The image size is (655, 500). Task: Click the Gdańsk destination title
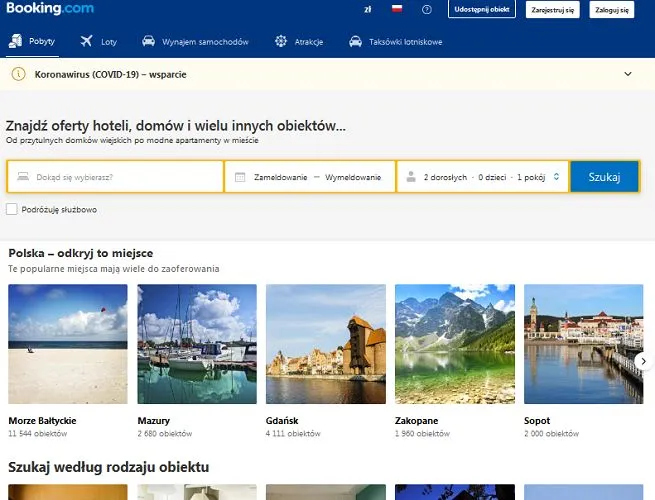click(282, 421)
